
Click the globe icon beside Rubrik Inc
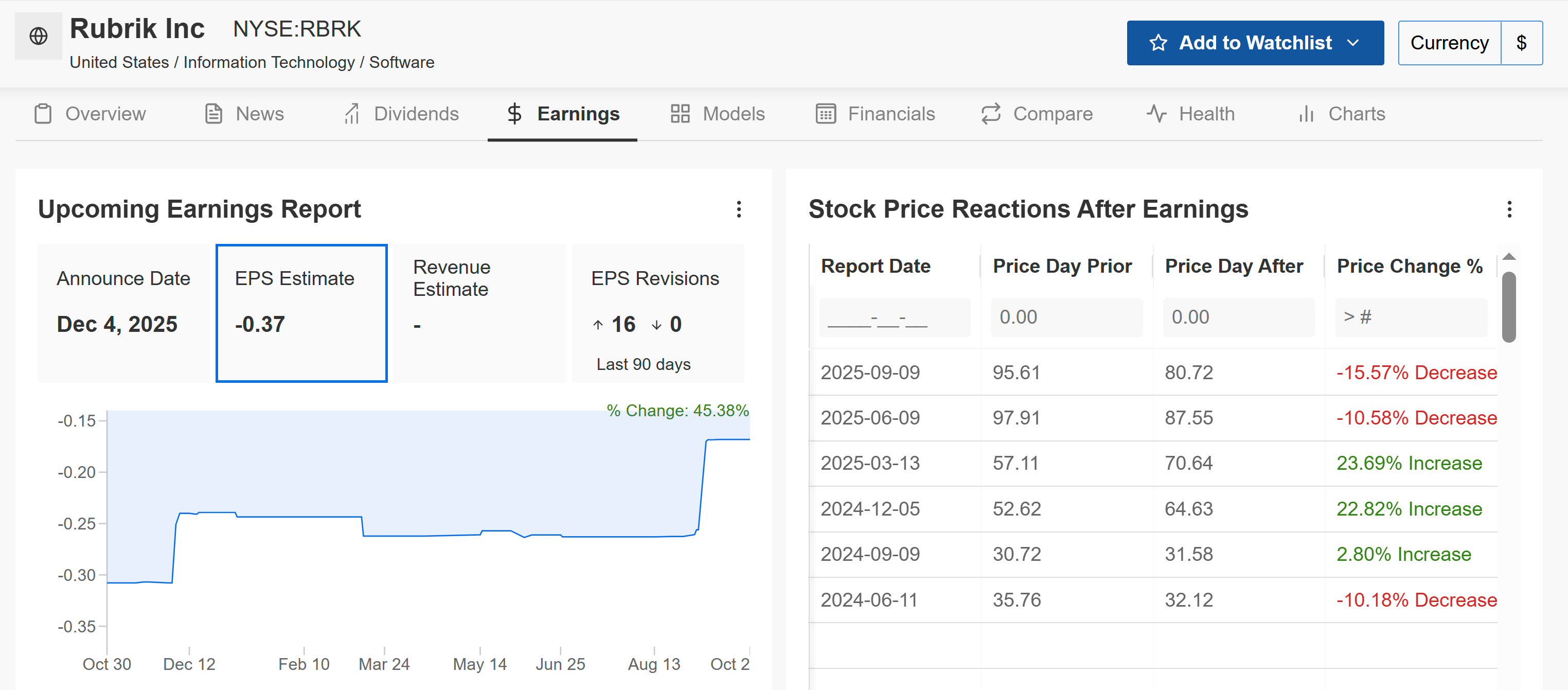tap(39, 36)
